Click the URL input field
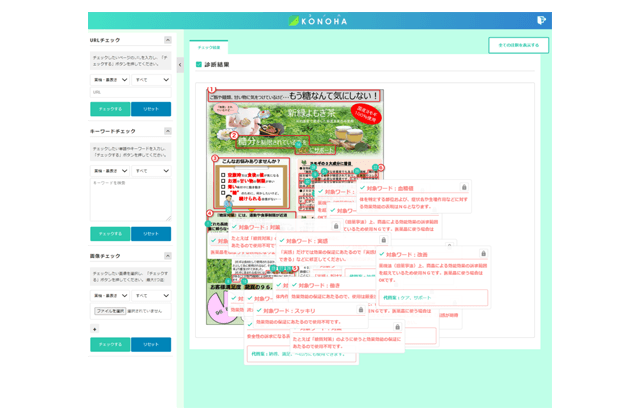The image size is (640, 420). [x=131, y=92]
